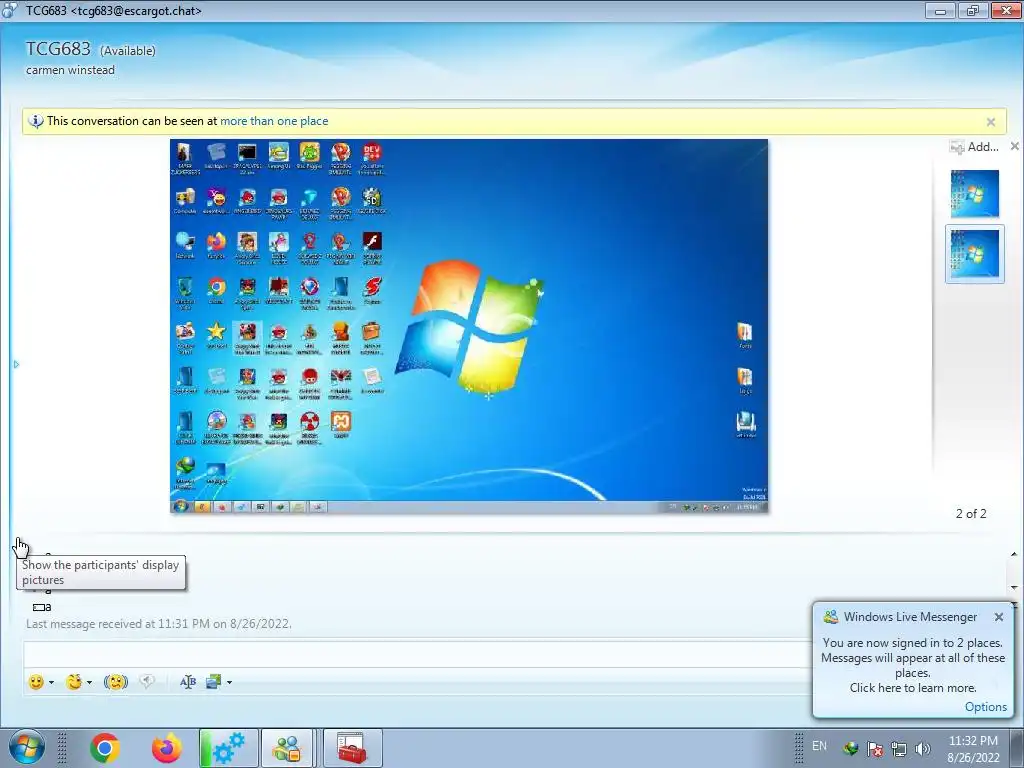
Task: Click the grayed voice clip icon
Action: click(x=147, y=682)
